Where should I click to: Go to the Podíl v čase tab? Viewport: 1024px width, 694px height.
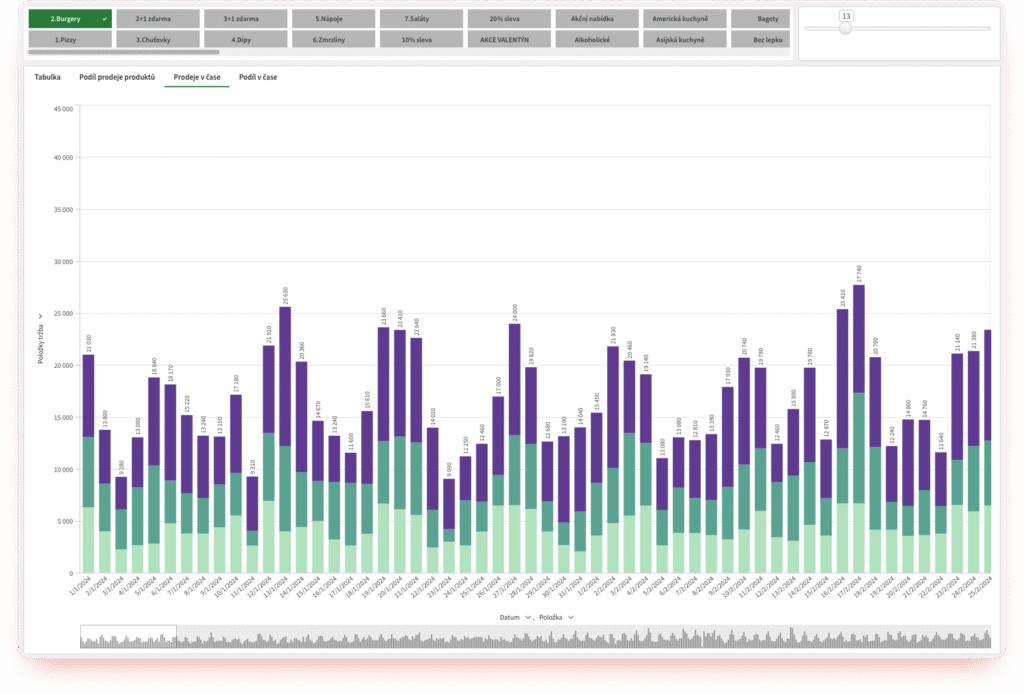pyautogui.click(x=258, y=77)
